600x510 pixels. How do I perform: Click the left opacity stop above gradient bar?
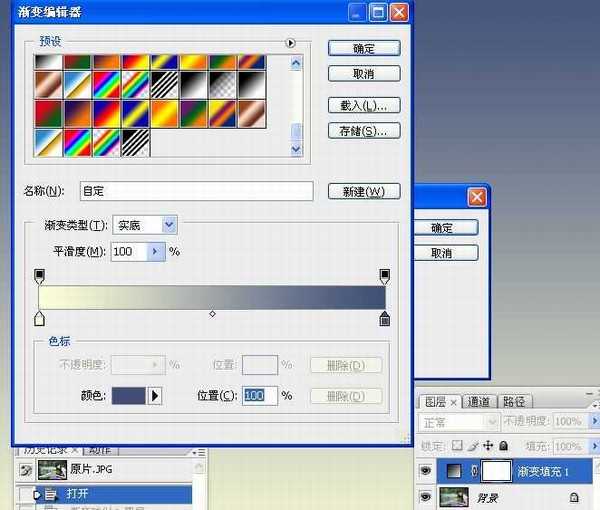[x=40, y=276]
